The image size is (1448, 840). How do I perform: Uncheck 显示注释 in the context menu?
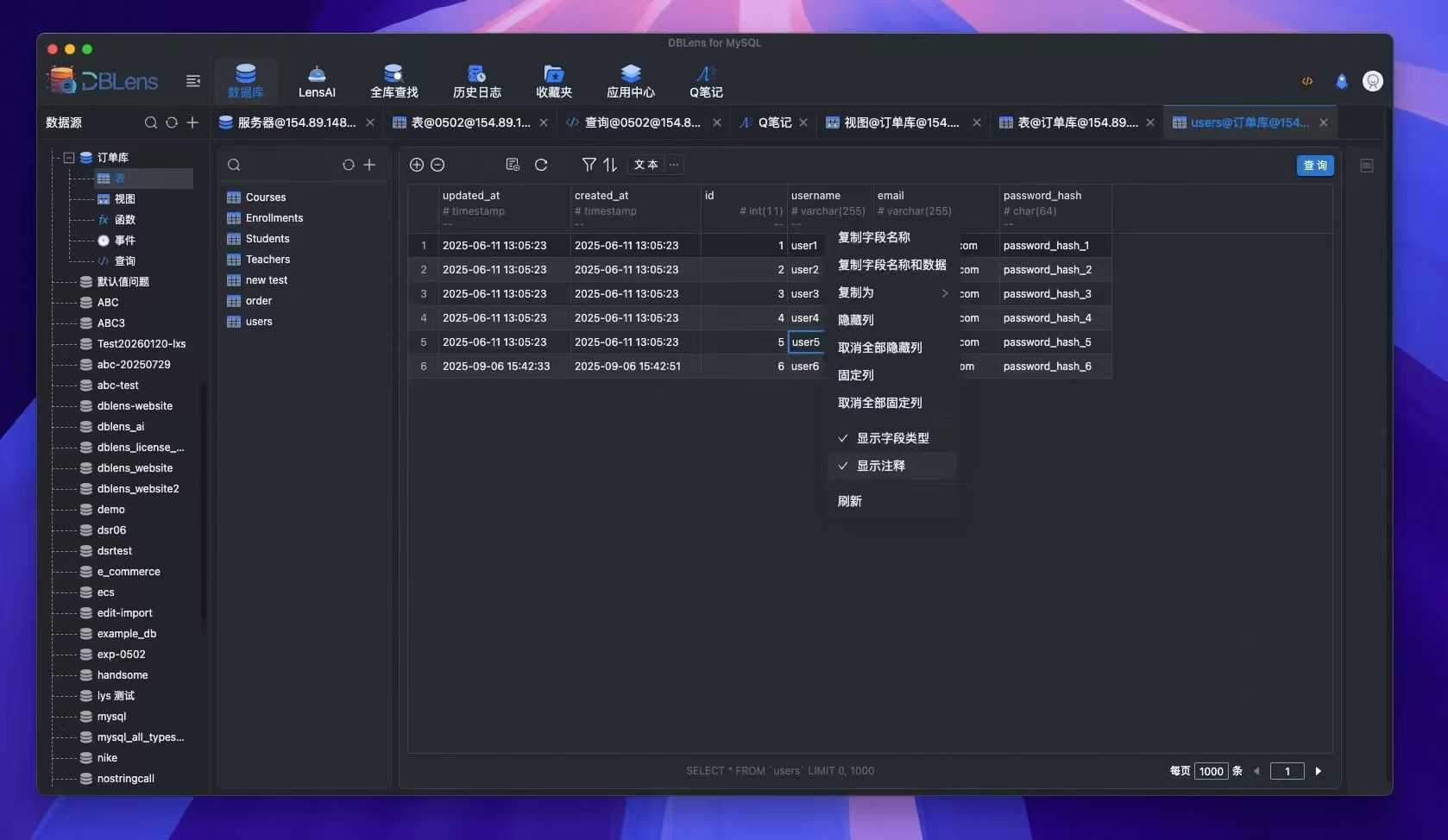pyautogui.click(x=881, y=466)
